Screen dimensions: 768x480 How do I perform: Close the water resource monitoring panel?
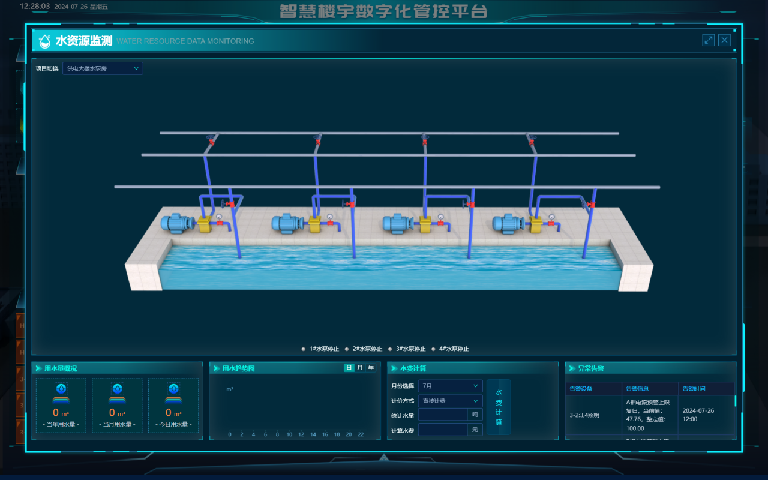point(725,40)
